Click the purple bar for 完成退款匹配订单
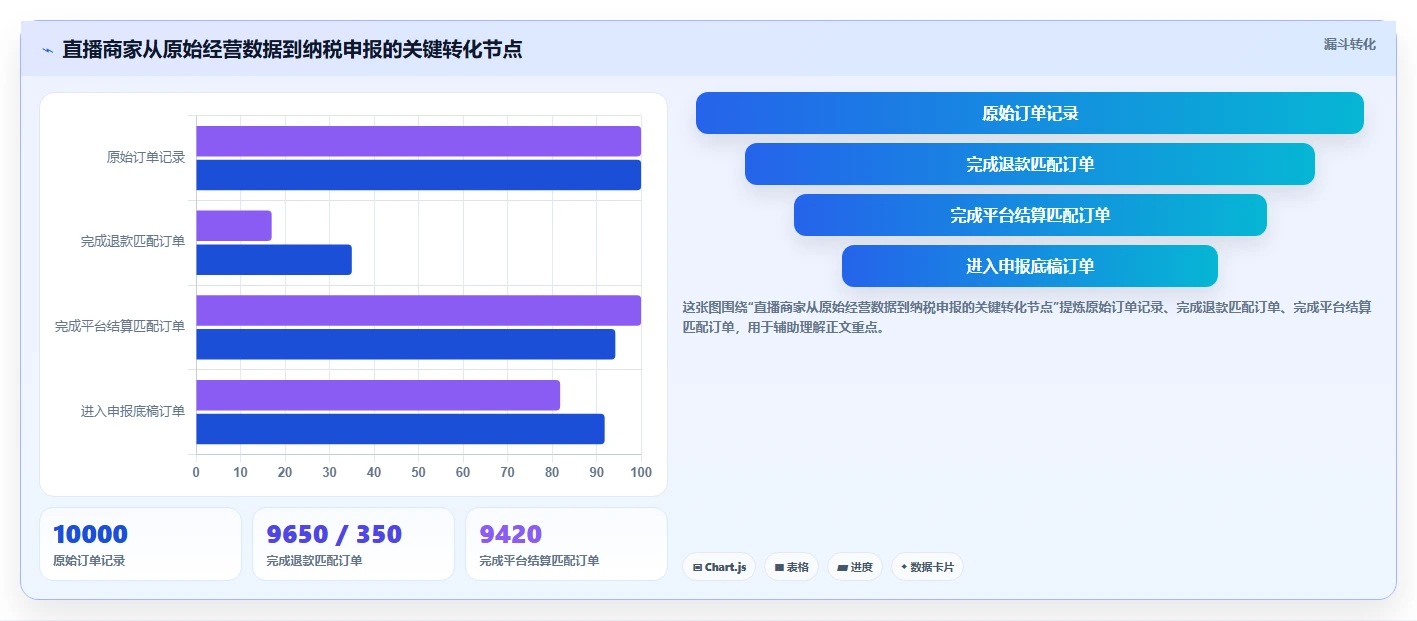The image size is (1417, 621). pyautogui.click(x=234, y=226)
